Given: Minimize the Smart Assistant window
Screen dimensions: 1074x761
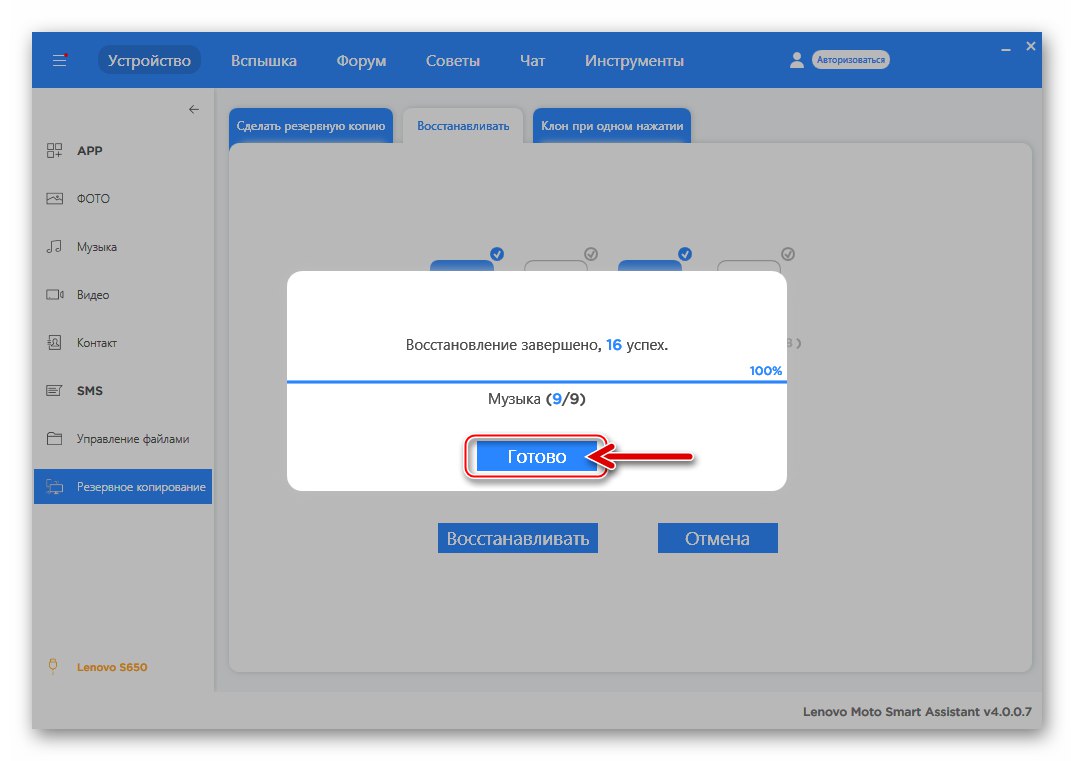Looking at the screenshot, I should 1006,50.
